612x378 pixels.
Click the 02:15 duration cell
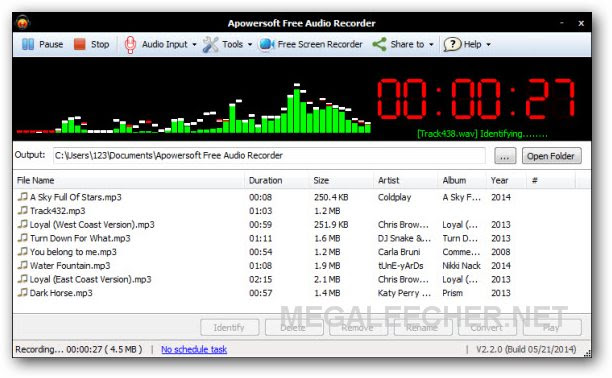click(261, 279)
